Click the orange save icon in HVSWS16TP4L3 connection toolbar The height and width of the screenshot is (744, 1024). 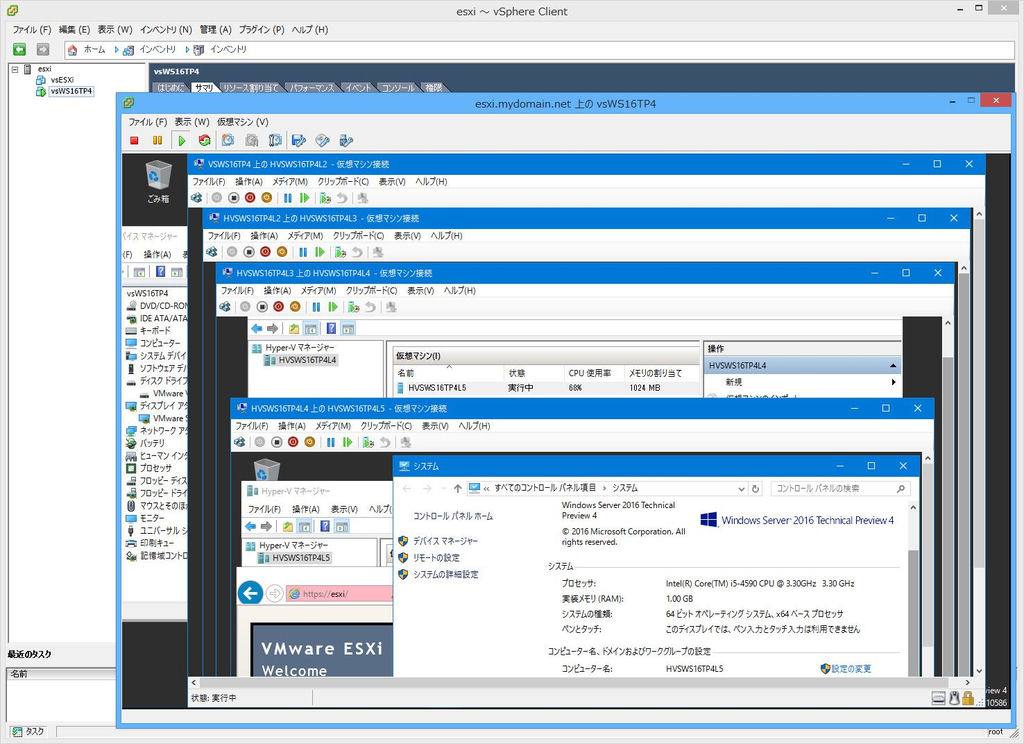pyautogui.click(x=281, y=252)
